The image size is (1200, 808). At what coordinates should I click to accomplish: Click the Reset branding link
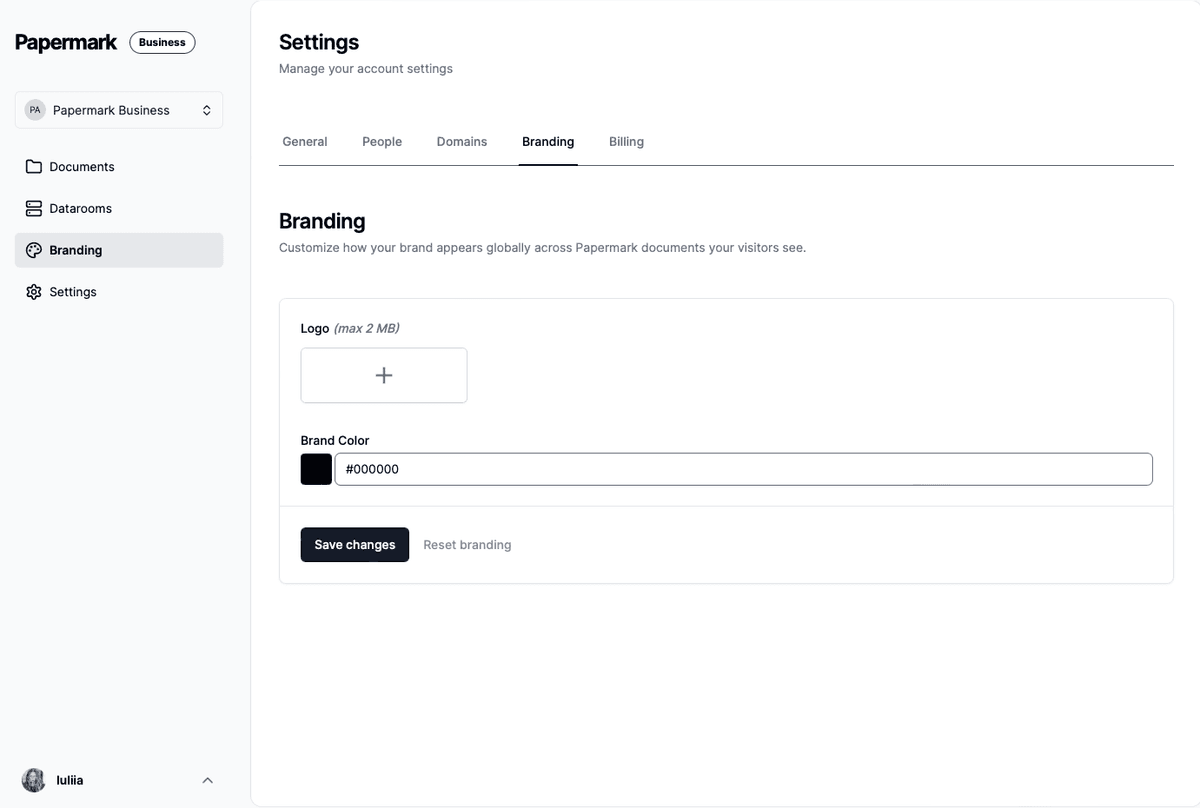[467, 545]
